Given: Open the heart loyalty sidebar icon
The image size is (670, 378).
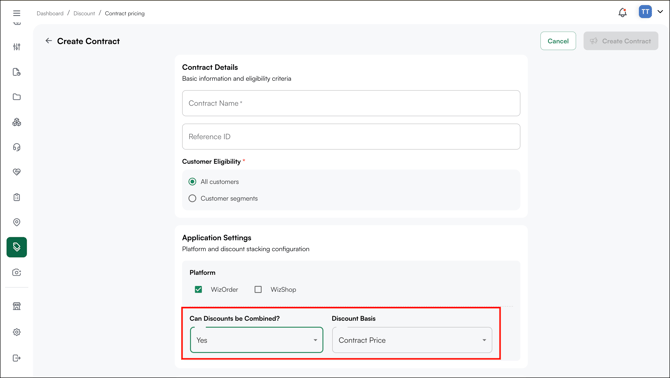Looking at the screenshot, I should tap(17, 172).
